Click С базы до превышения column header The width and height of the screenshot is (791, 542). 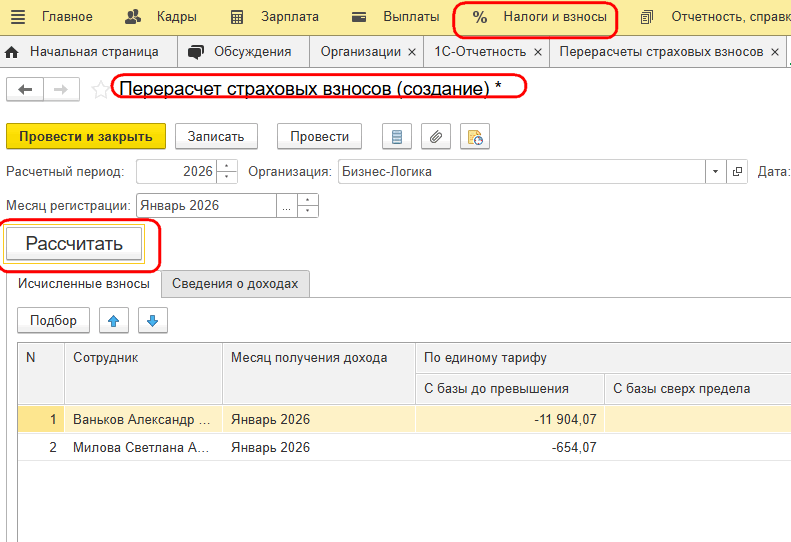pos(510,389)
